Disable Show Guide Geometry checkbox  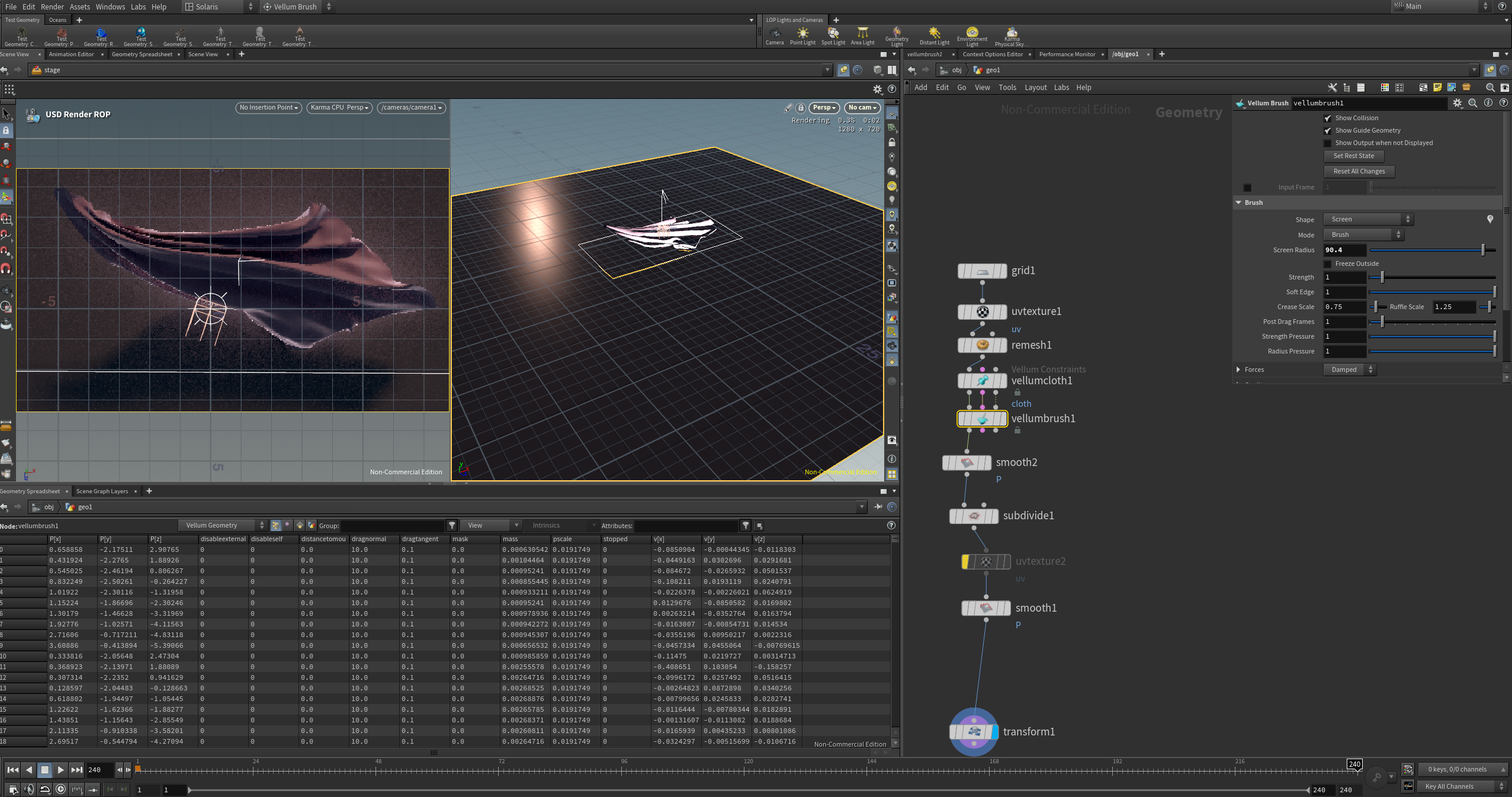[1328, 131]
